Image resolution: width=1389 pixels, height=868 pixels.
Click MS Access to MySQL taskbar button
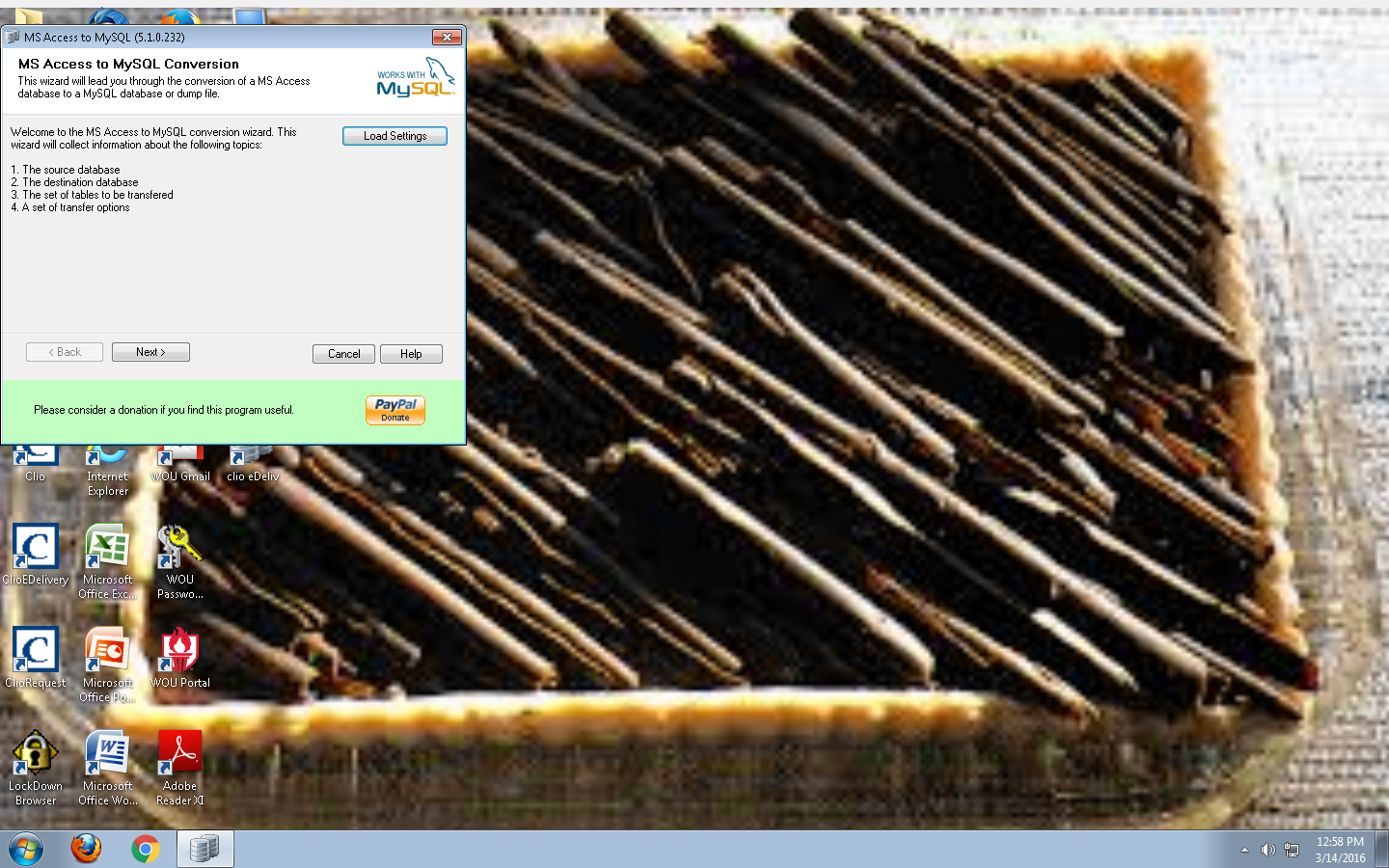(x=204, y=849)
